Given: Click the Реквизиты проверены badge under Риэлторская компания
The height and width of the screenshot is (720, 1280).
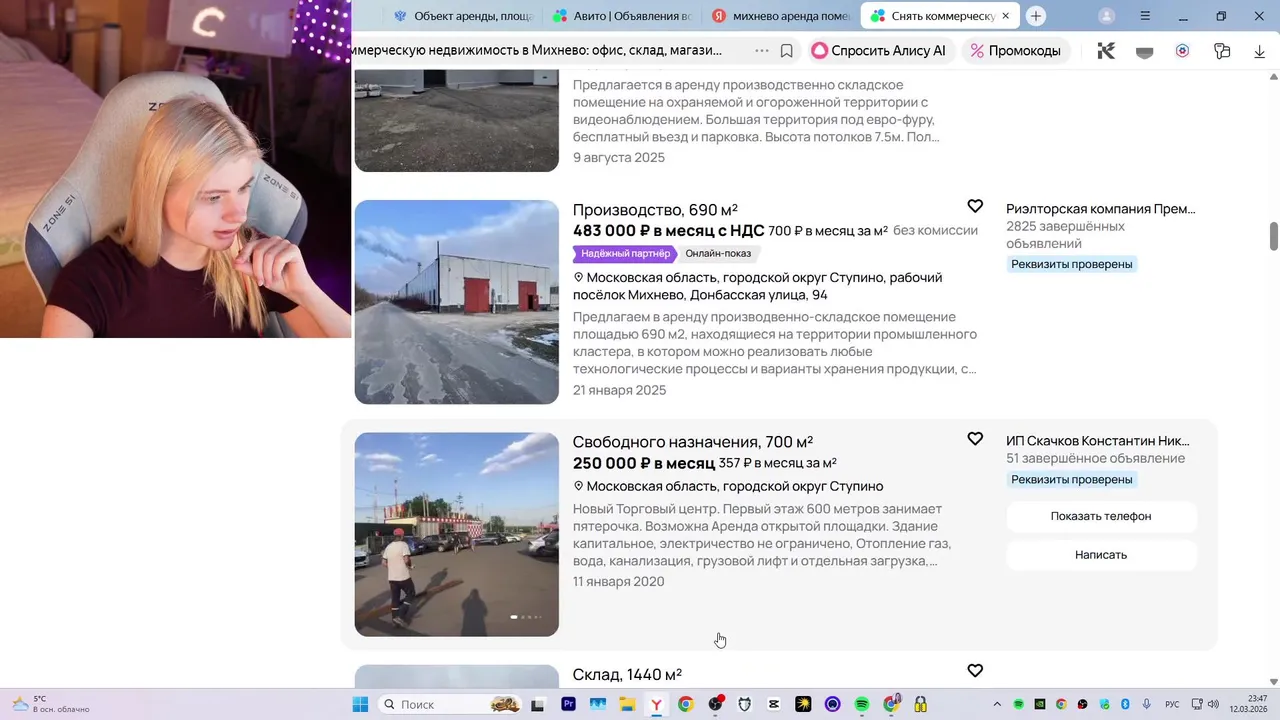Looking at the screenshot, I should pyautogui.click(x=1072, y=264).
